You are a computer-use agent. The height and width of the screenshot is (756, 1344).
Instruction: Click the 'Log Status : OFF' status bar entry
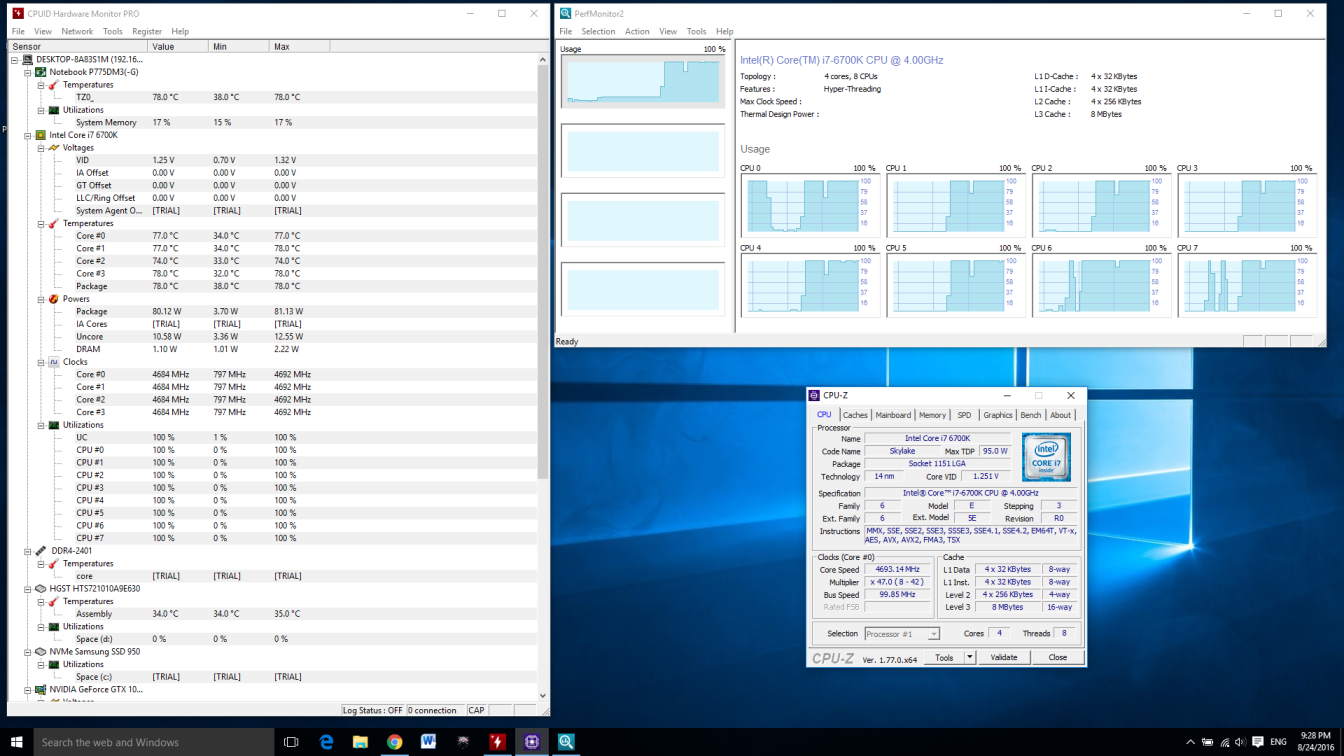coord(372,710)
